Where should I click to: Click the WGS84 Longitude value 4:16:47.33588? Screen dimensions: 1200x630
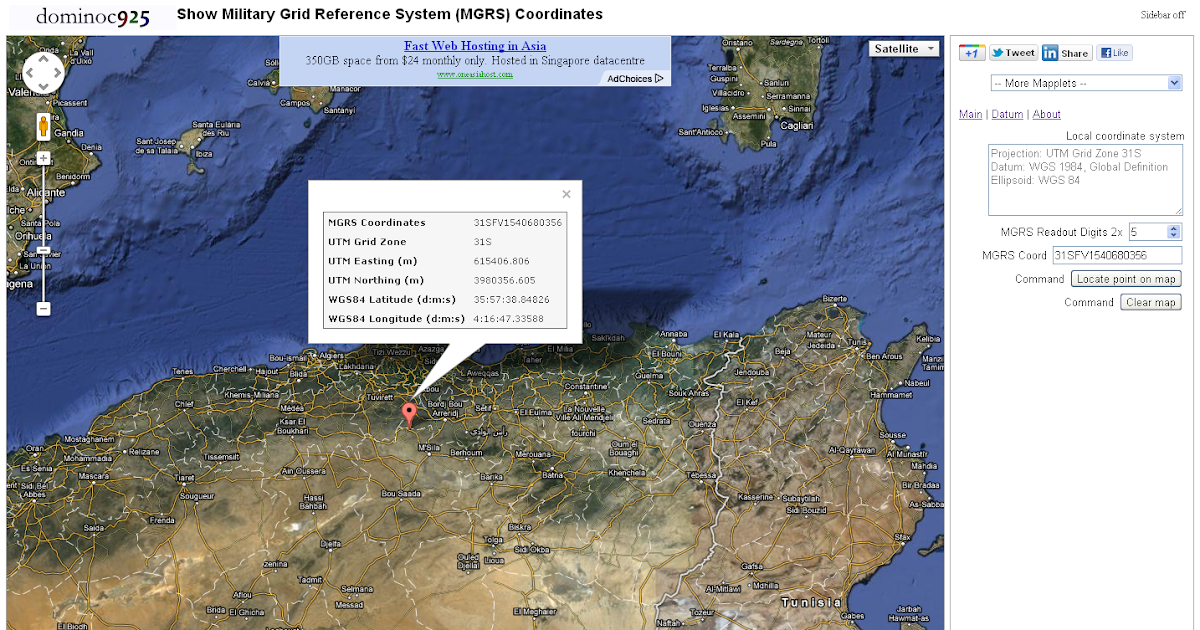509,319
